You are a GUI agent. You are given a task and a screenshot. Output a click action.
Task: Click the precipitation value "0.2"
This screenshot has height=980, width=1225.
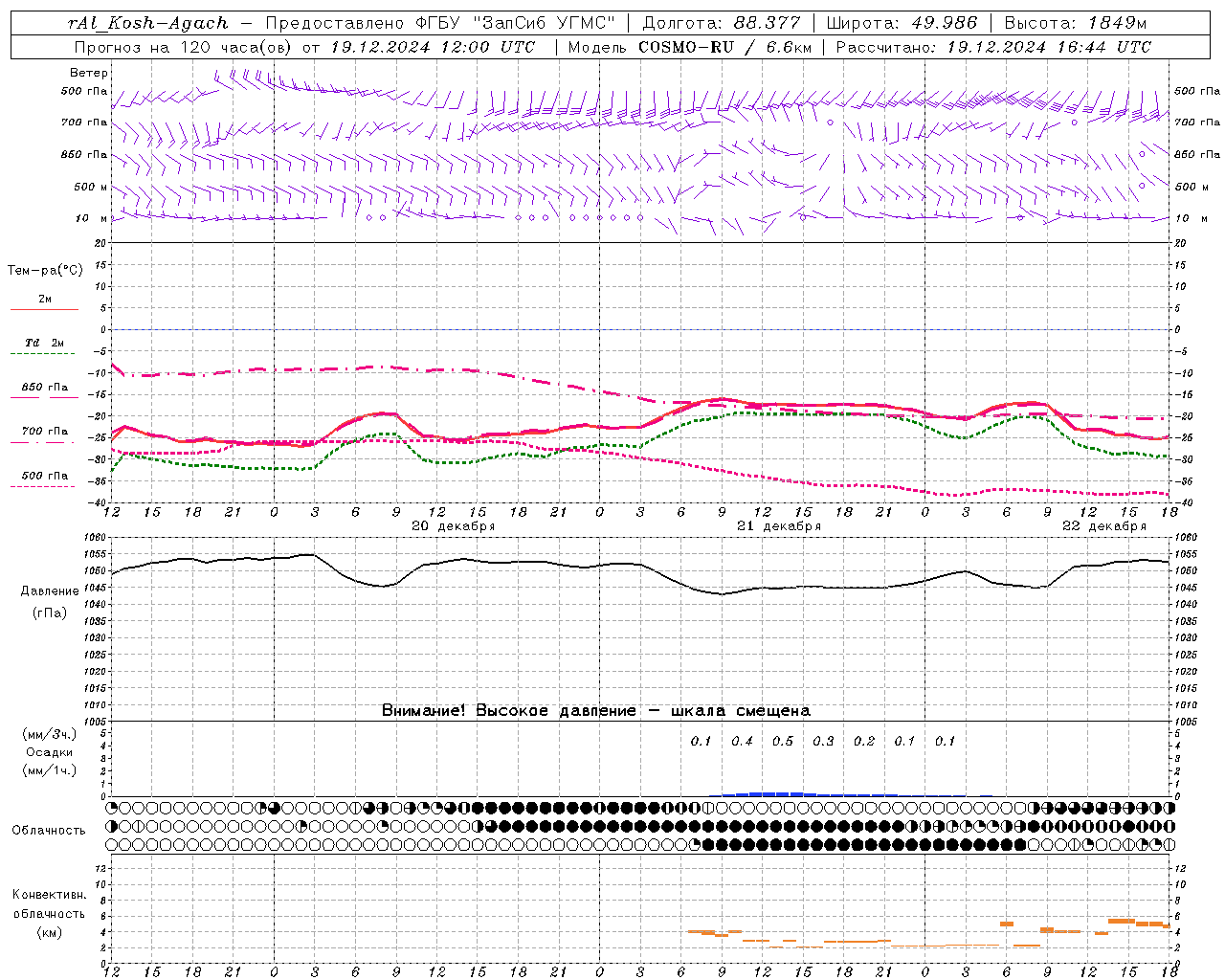click(x=864, y=741)
